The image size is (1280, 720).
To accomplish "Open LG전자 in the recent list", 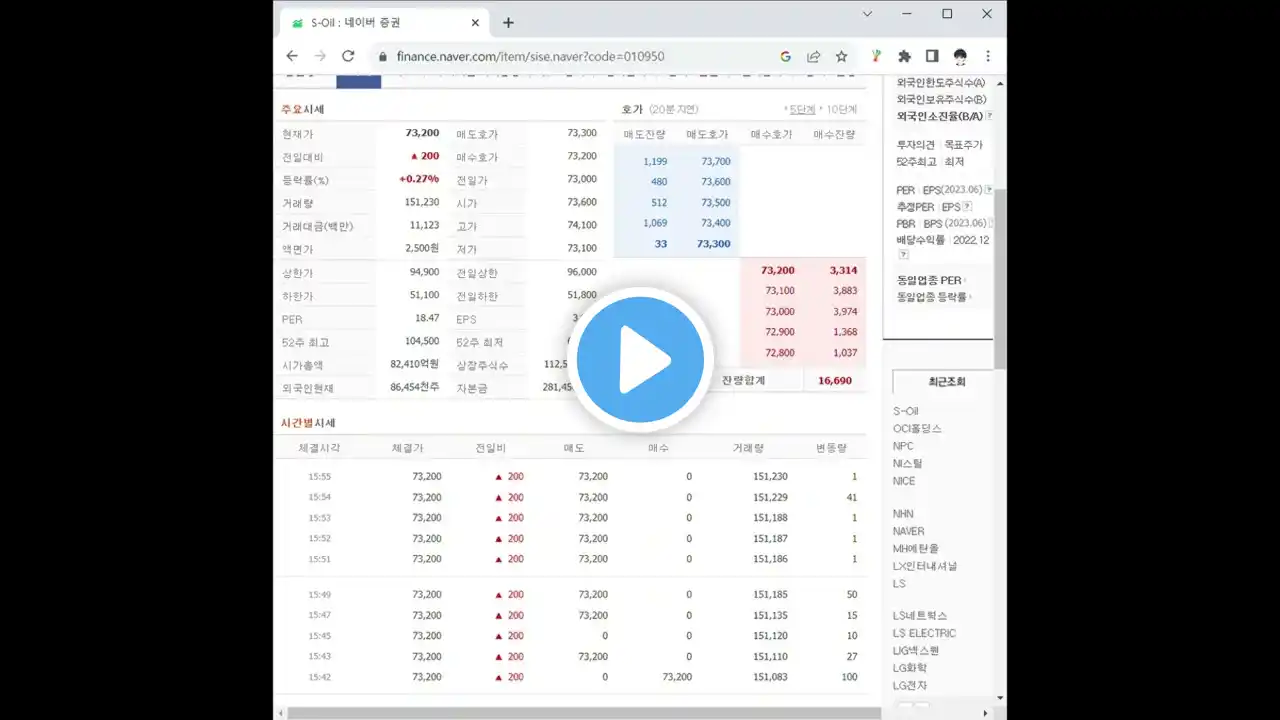I will (910, 686).
